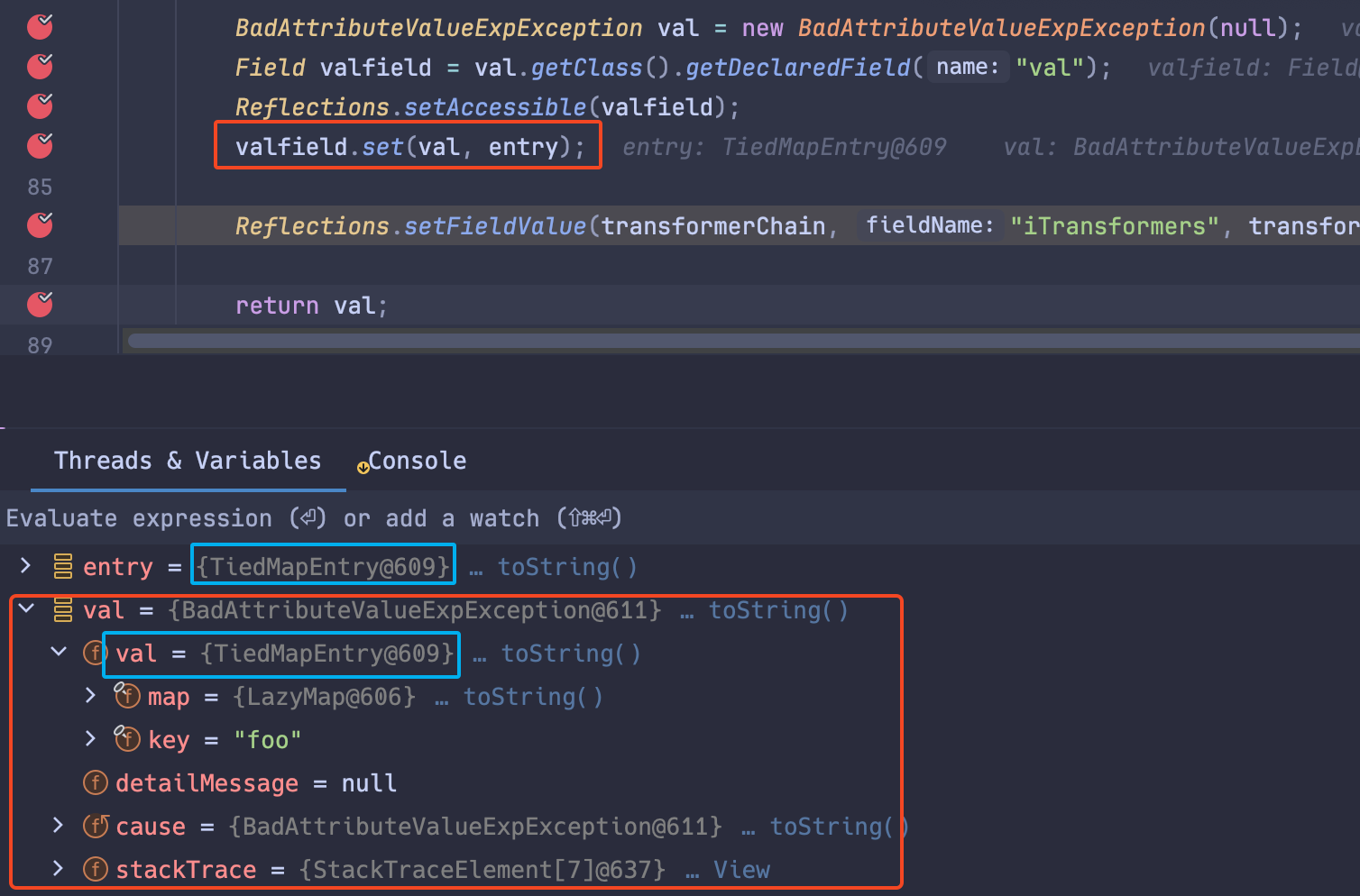This screenshot has height=896, width=1360.
Task: Toggle the breakpoint next to Reflections.setAccessible
Action: point(39,106)
